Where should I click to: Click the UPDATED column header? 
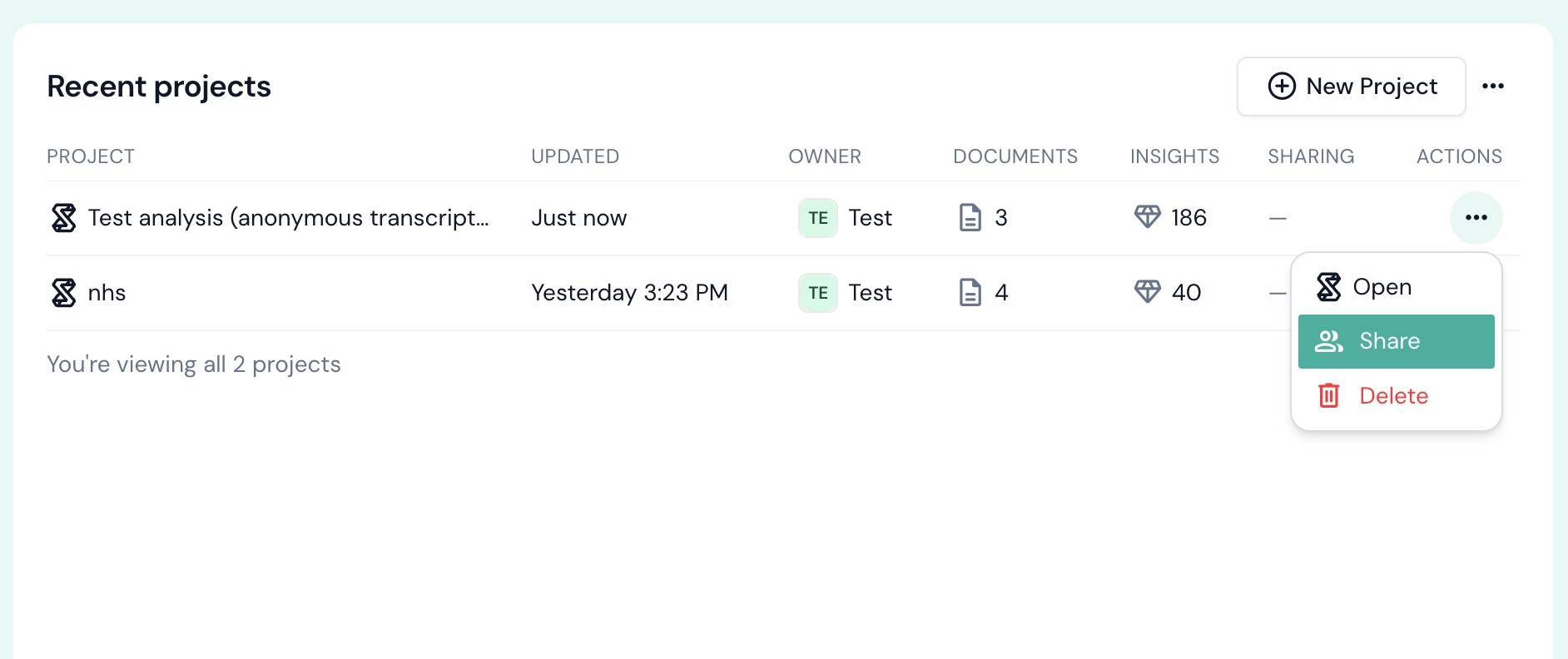click(574, 156)
